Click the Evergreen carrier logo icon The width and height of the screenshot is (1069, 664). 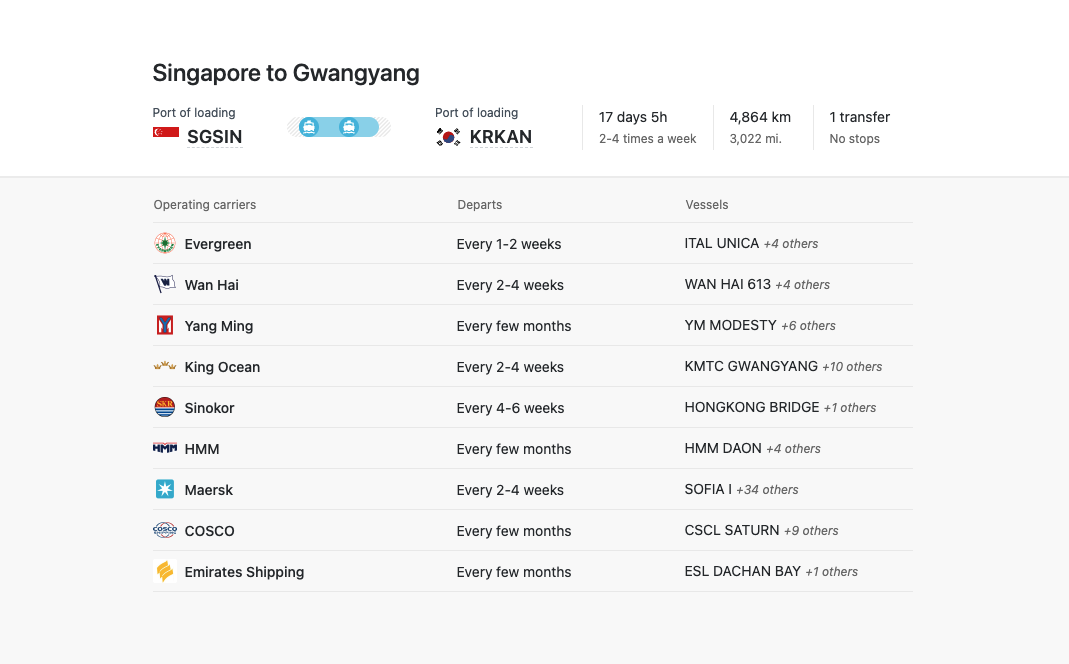point(164,243)
